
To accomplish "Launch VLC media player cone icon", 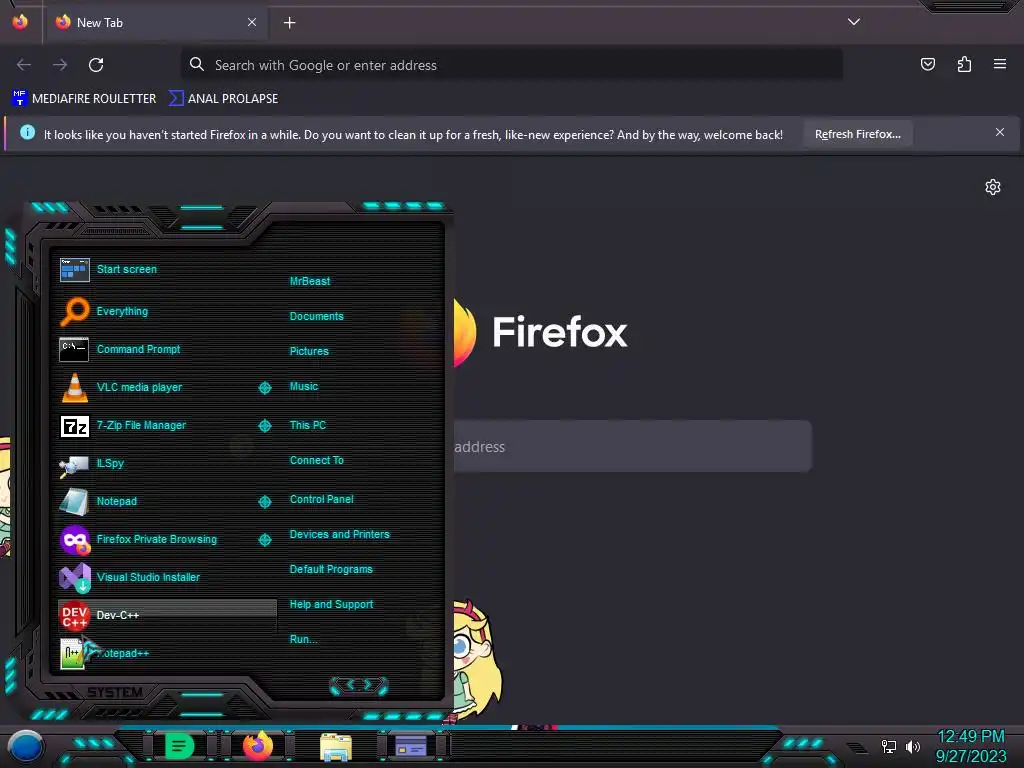I will pyautogui.click(x=74, y=387).
